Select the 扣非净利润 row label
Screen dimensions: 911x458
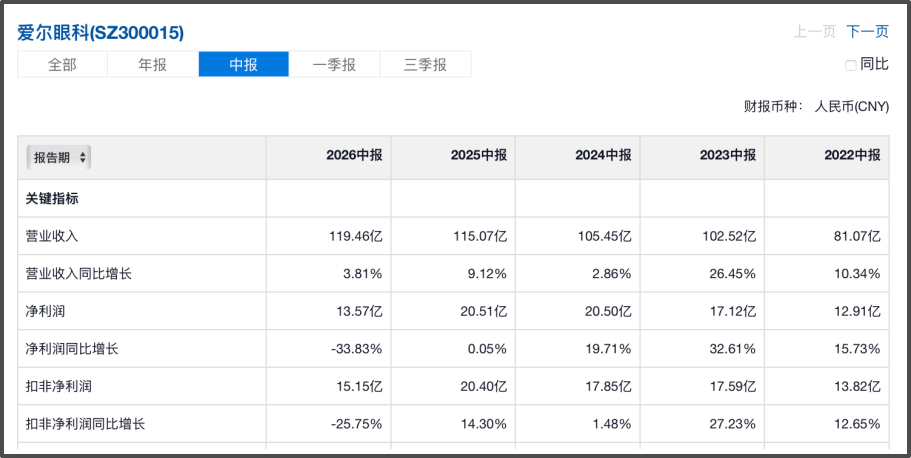coord(59,387)
